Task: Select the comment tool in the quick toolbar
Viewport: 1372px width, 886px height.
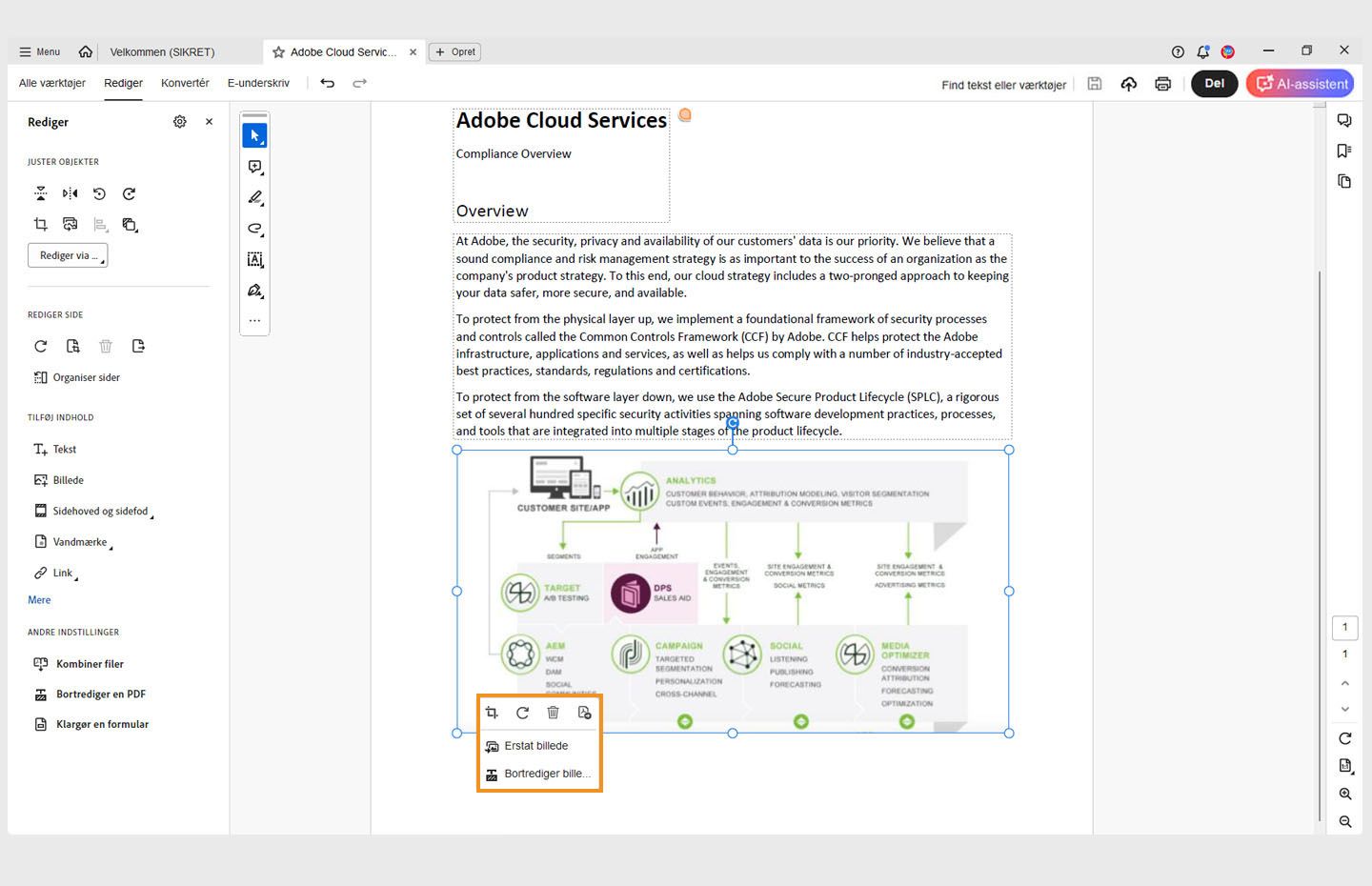Action: click(x=254, y=166)
